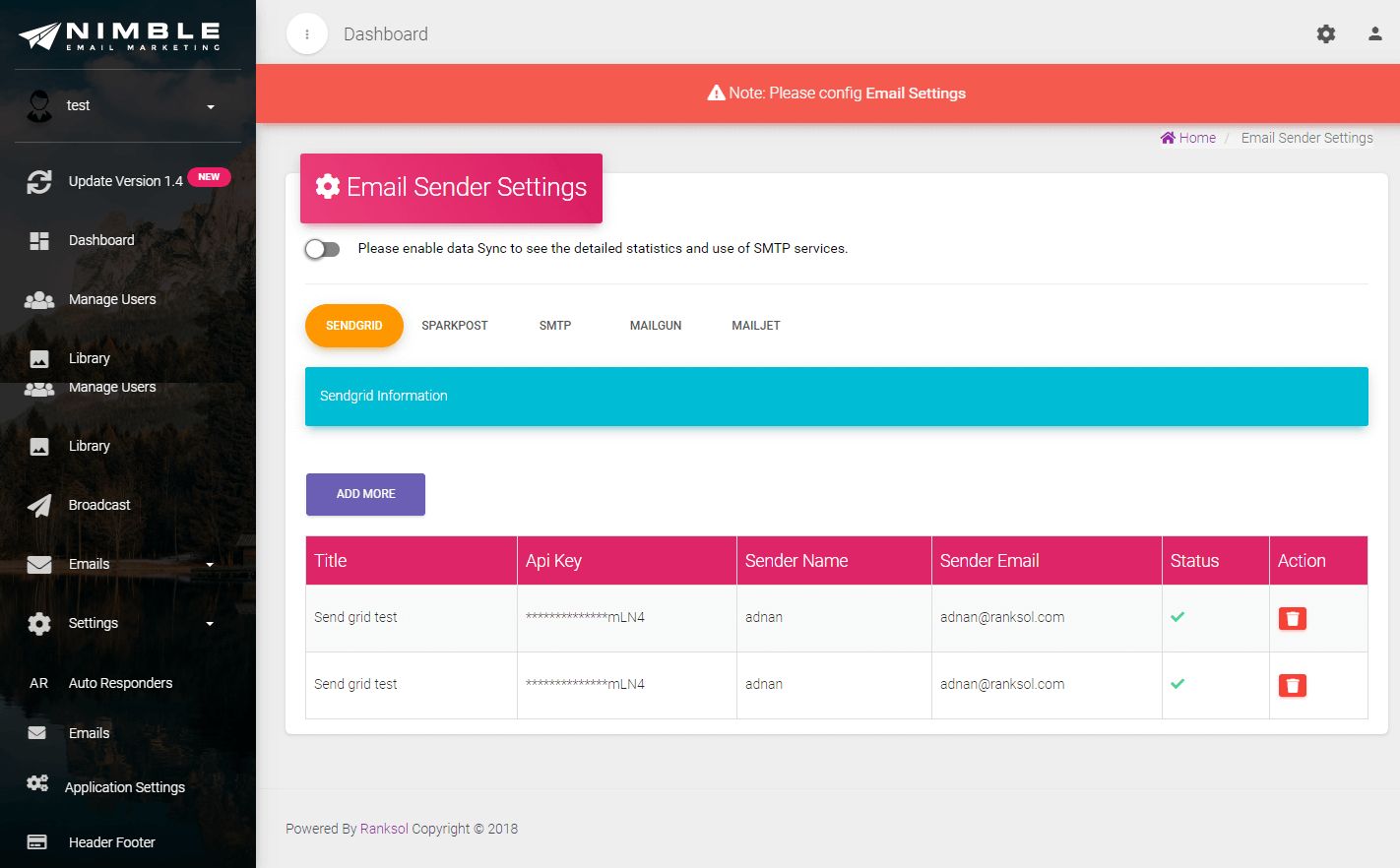
Task: Open the Email Settings link in alert
Action: point(916,93)
